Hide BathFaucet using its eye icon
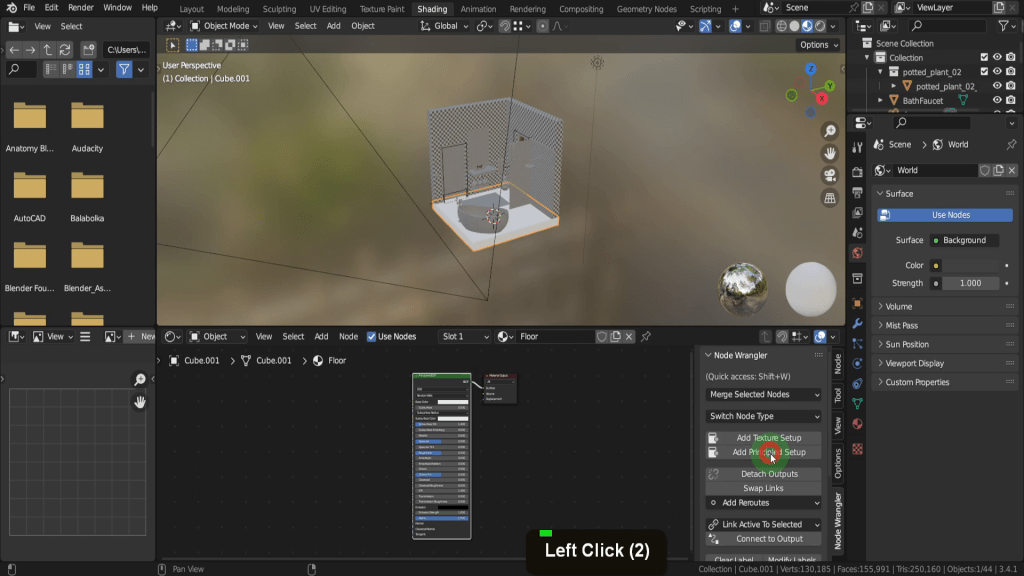The width and height of the screenshot is (1024, 576). coord(997,100)
